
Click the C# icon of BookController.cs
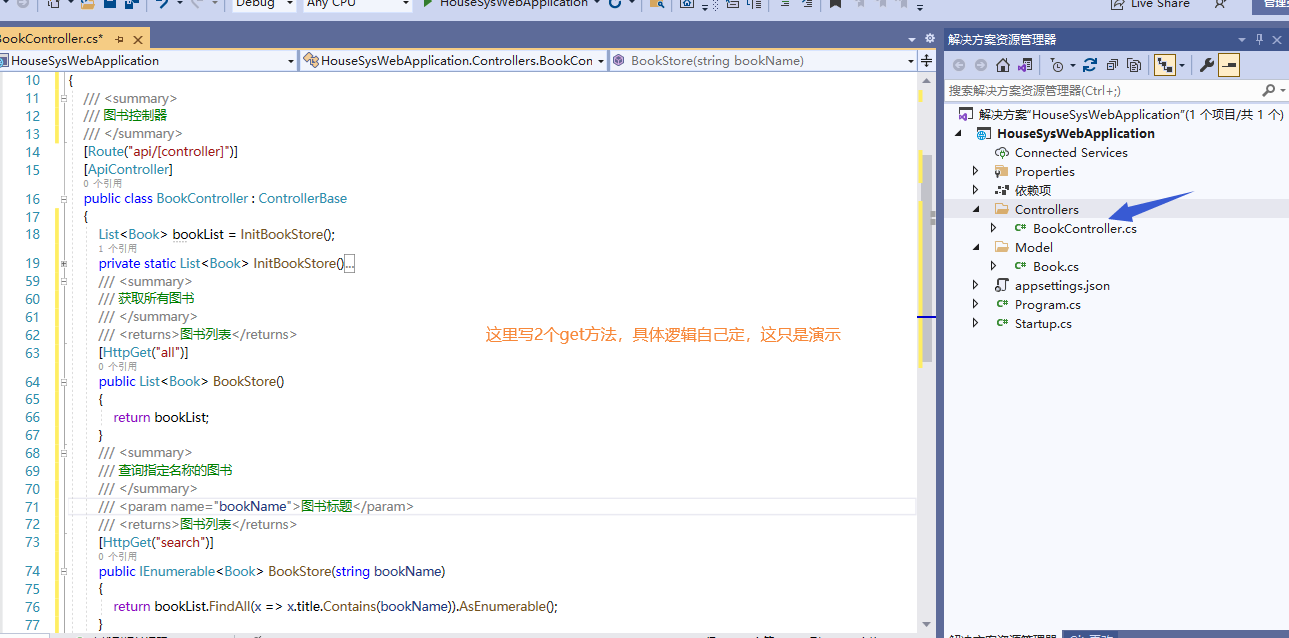click(1021, 228)
